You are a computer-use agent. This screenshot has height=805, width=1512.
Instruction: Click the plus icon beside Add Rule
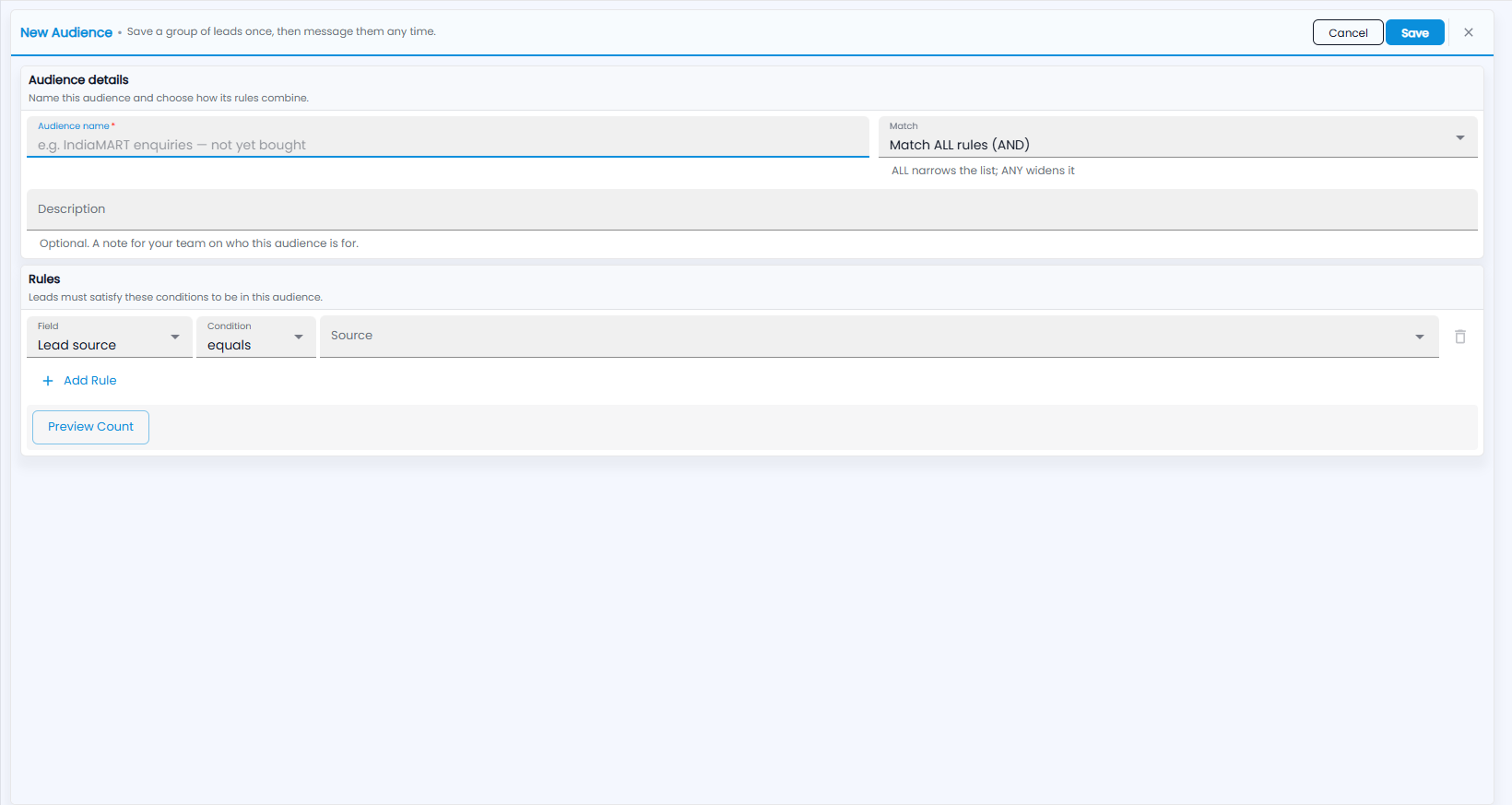(x=48, y=381)
